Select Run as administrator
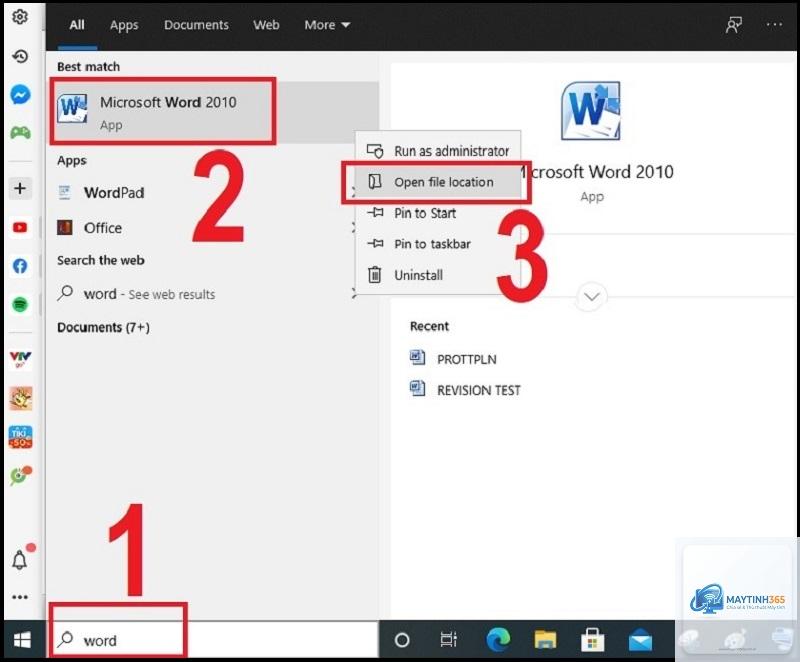The width and height of the screenshot is (800, 662). (438, 151)
